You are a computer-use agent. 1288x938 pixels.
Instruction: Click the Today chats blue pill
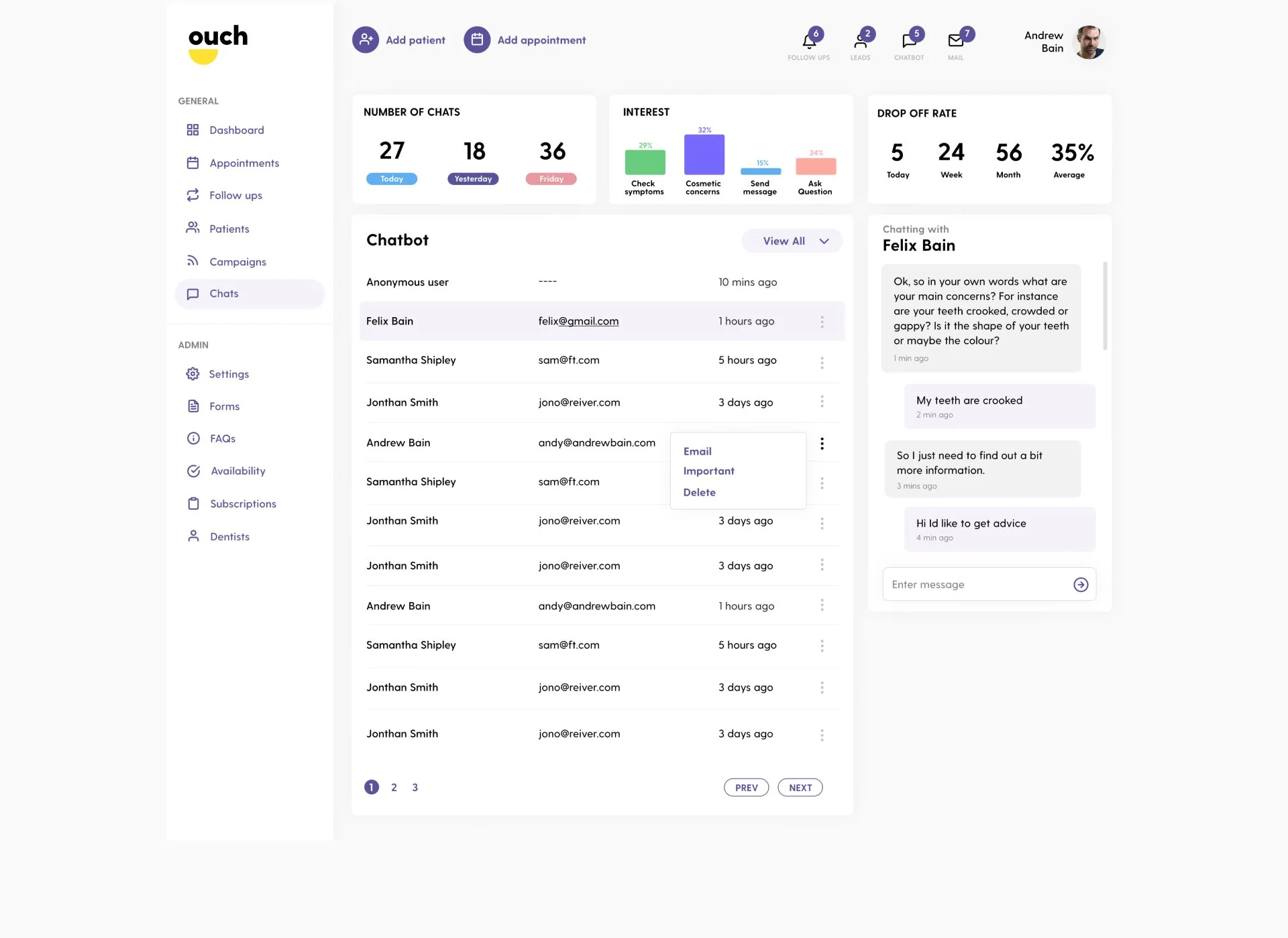pyautogui.click(x=392, y=179)
